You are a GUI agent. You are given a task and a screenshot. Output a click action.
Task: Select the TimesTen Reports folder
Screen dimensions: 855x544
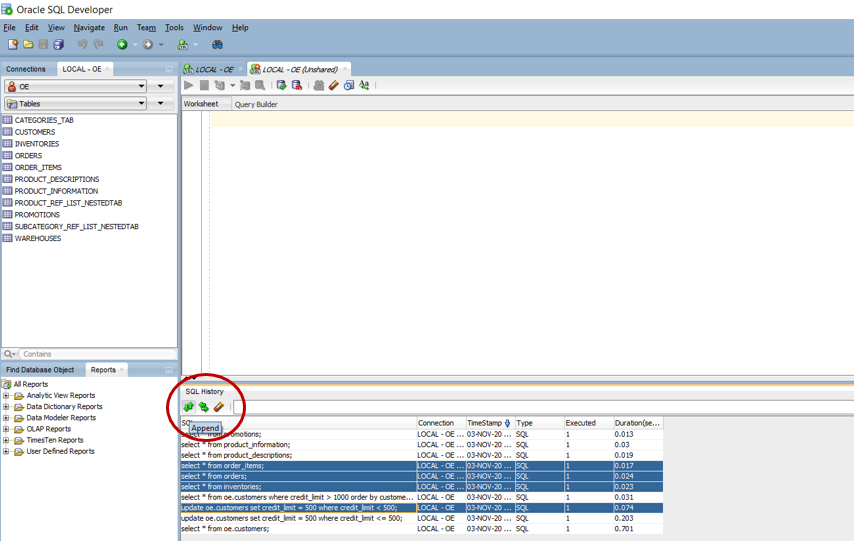(55, 440)
